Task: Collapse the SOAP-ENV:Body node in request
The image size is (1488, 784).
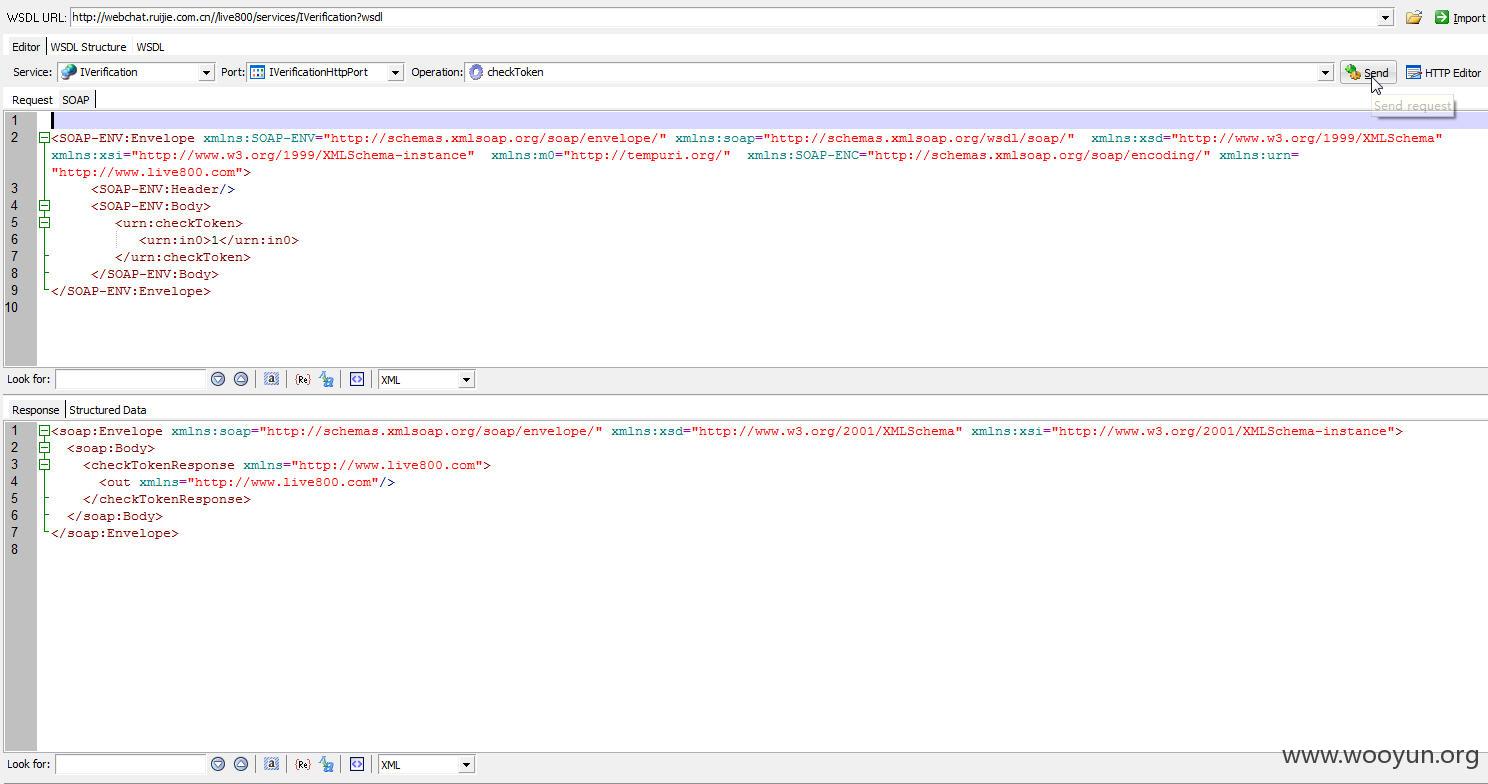Action: click(44, 206)
